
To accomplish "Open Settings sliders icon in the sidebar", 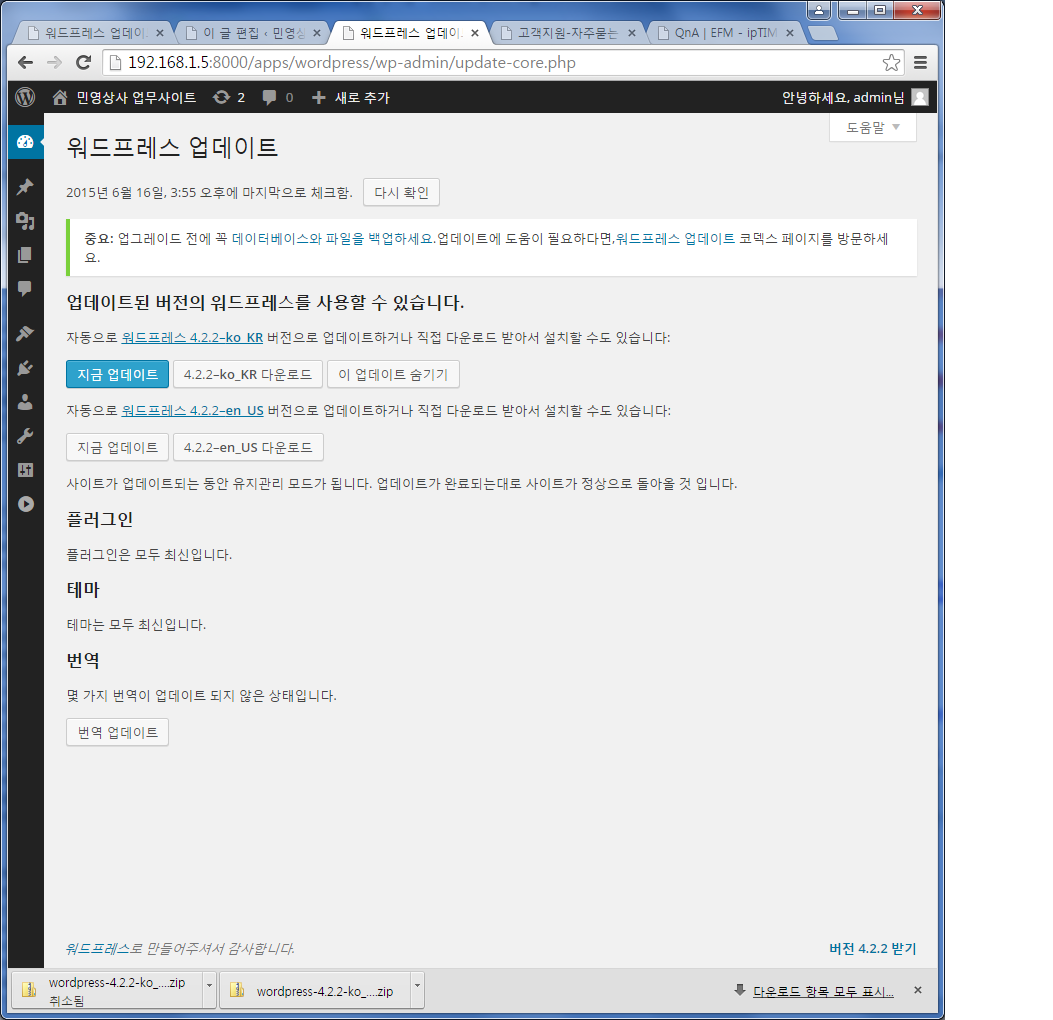I will click(x=26, y=470).
